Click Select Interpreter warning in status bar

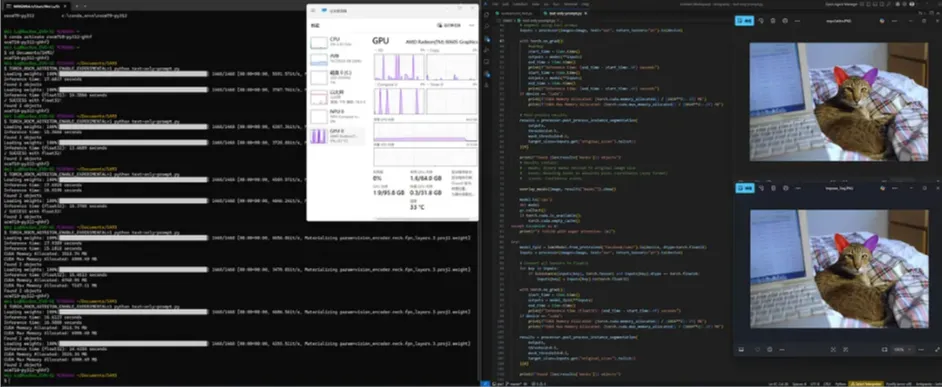(865, 383)
